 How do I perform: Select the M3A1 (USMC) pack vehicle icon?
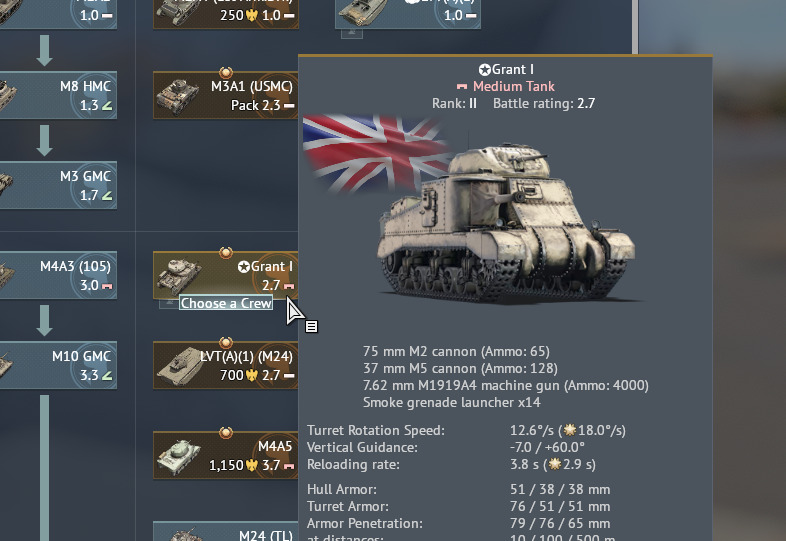(177, 96)
